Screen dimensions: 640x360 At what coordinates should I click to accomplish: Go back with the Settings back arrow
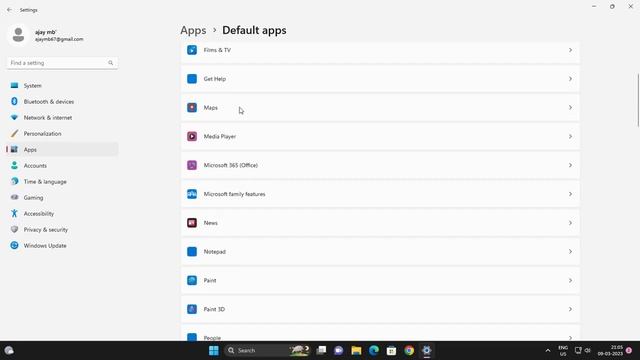[9, 10]
